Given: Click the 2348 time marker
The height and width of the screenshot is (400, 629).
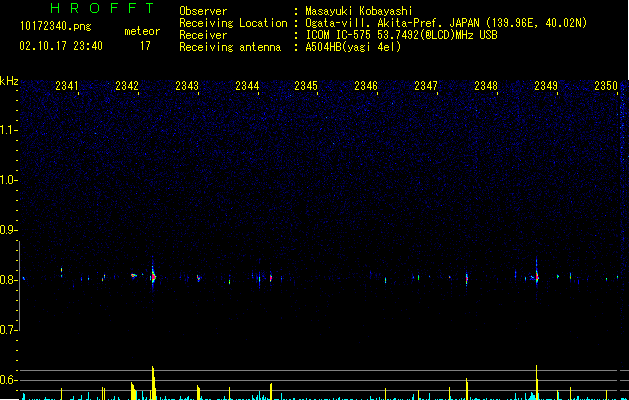Looking at the screenshot, I should (486, 86).
